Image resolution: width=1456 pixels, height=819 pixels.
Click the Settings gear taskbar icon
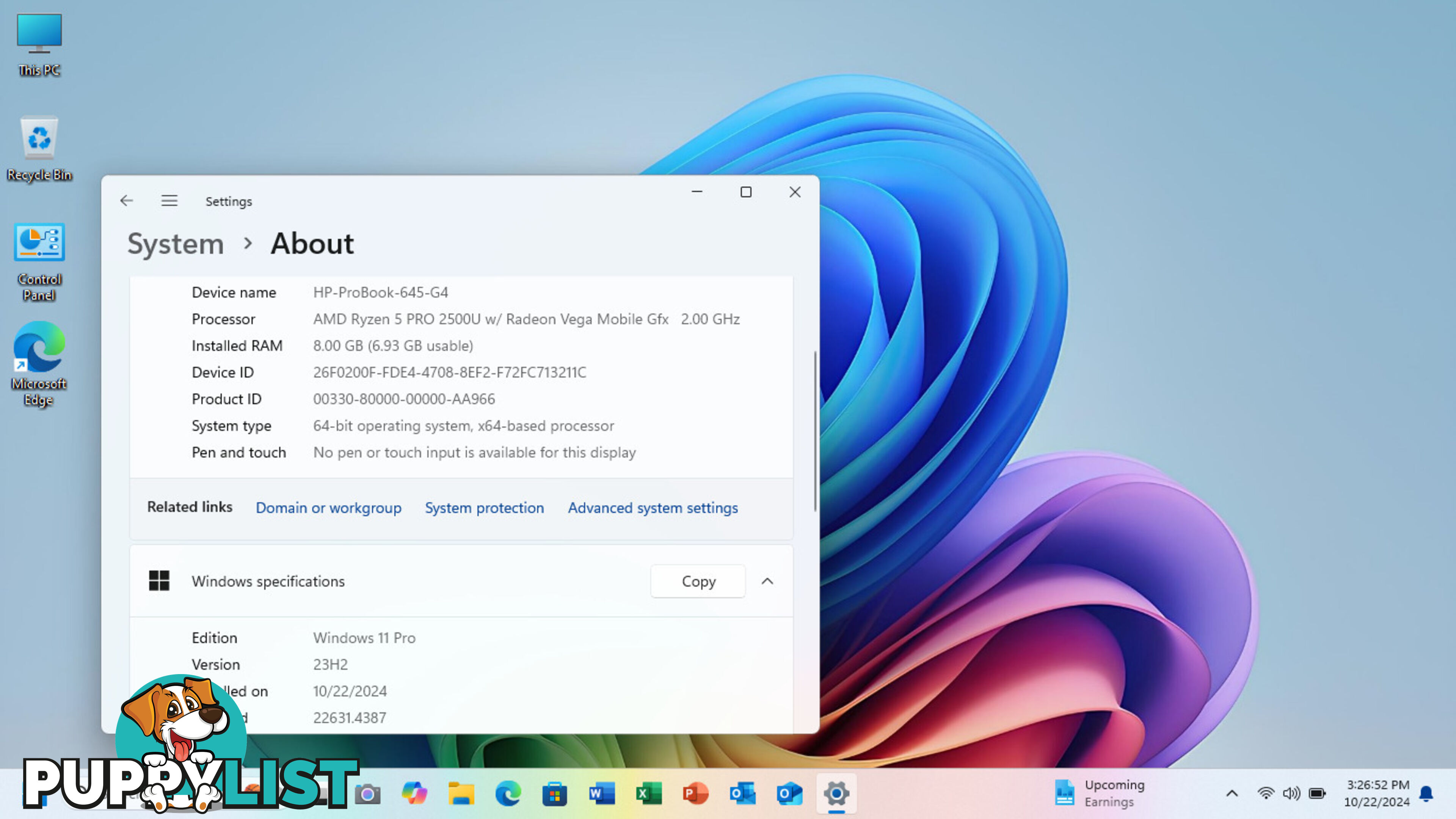coord(836,794)
